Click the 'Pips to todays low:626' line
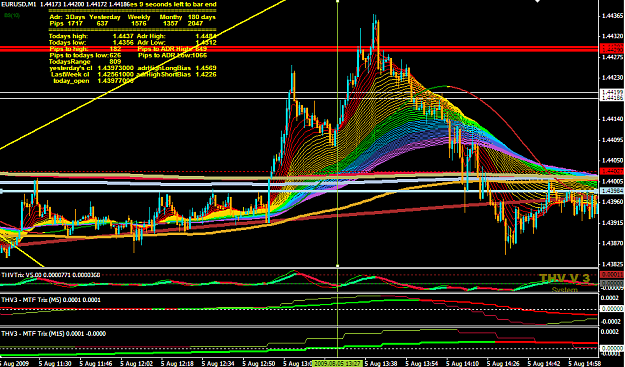This screenshot has width=625, height=367. 85,55
